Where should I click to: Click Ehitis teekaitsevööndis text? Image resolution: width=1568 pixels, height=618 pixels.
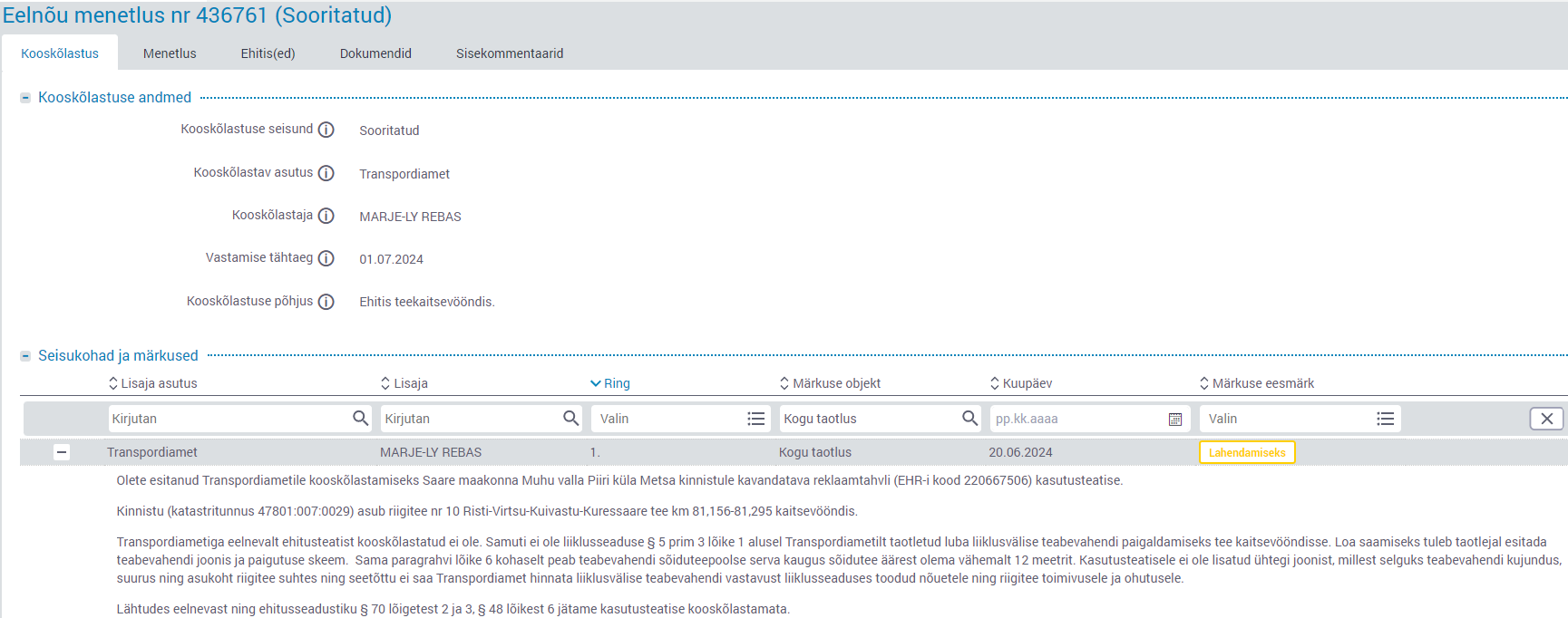tap(427, 302)
